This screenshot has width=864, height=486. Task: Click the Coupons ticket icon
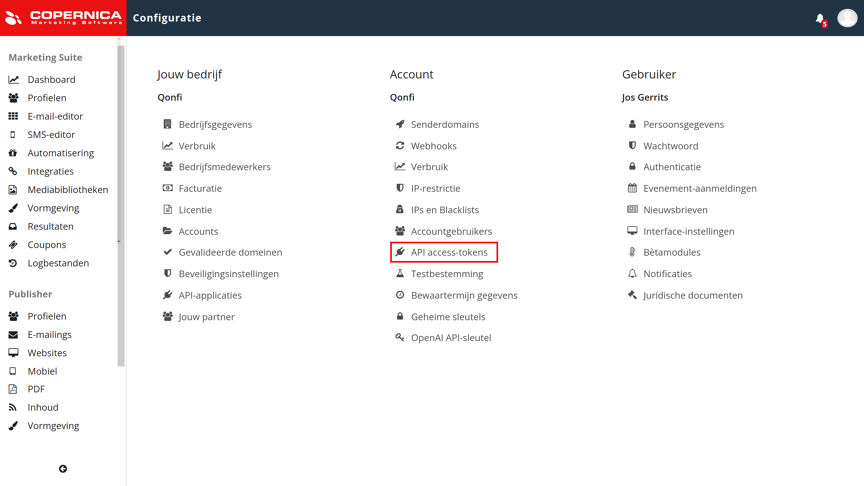click(x=13, y=245)
